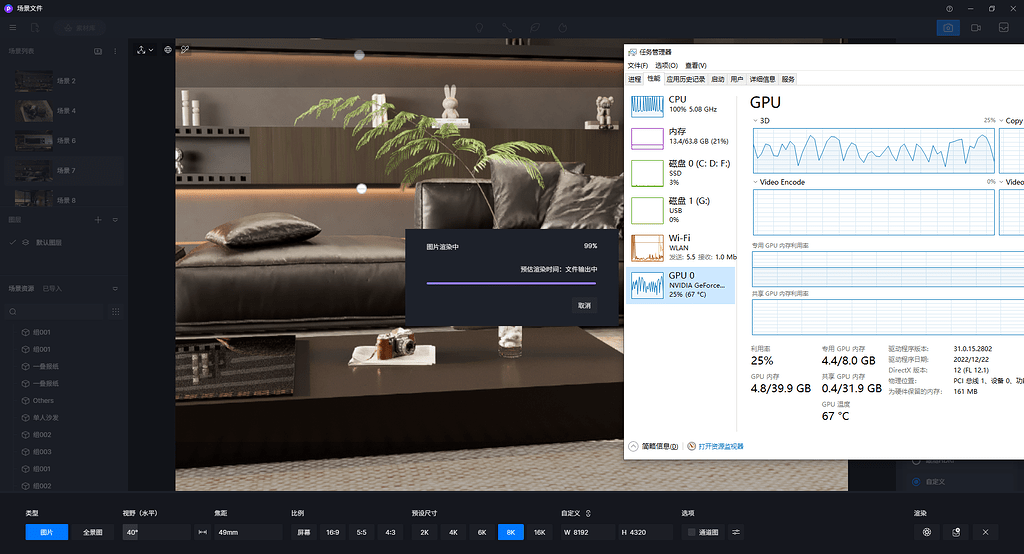This screenshot has width=1024, height=554.
Task: Click the photo render camera icon
Action: point(947,28)
